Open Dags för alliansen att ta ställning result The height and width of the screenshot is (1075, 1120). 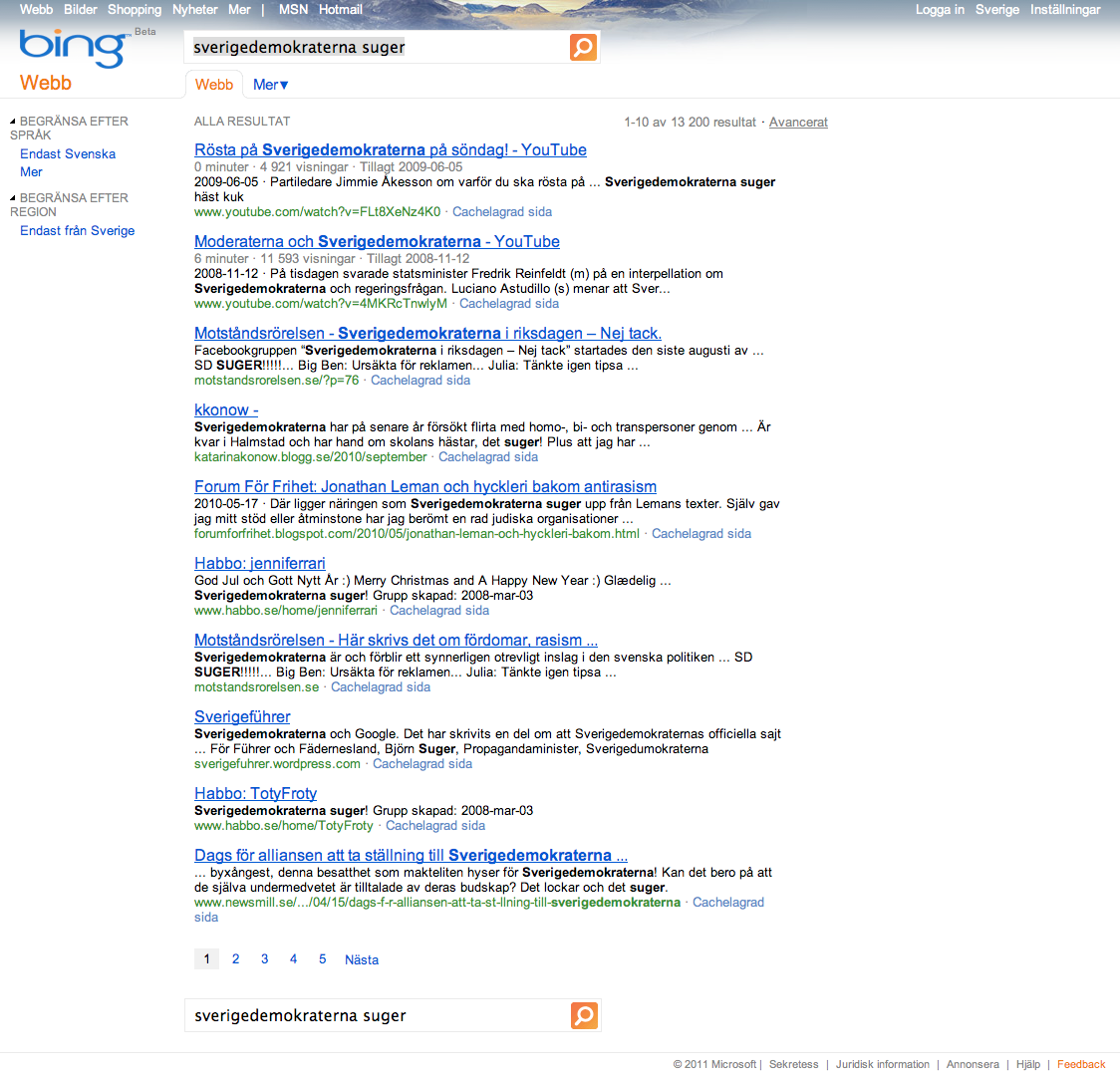pos(411,856)
